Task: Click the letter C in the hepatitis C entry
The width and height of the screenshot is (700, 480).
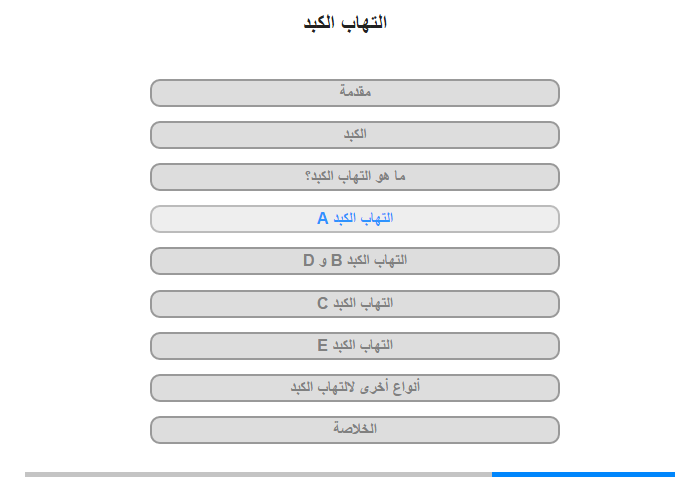Action: tap(322, 303)
